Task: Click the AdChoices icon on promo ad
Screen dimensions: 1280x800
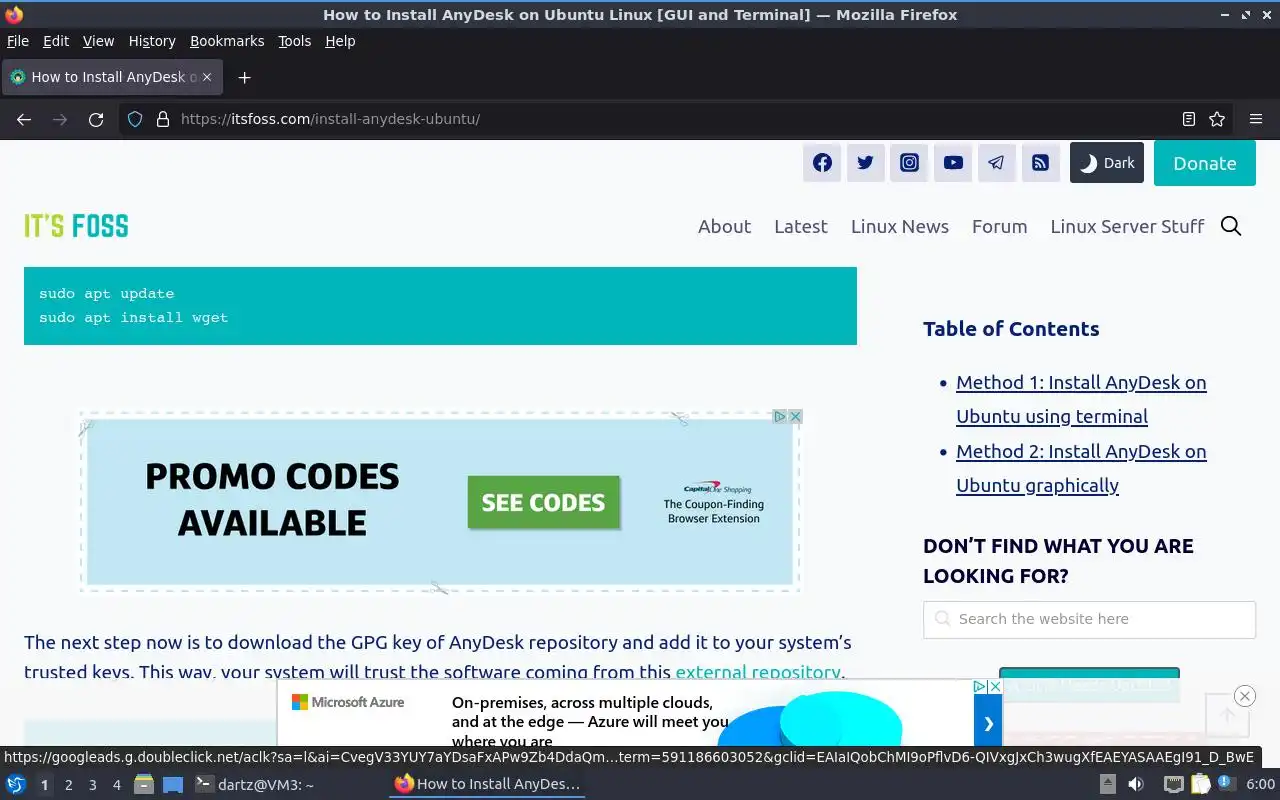Action: 780,416
